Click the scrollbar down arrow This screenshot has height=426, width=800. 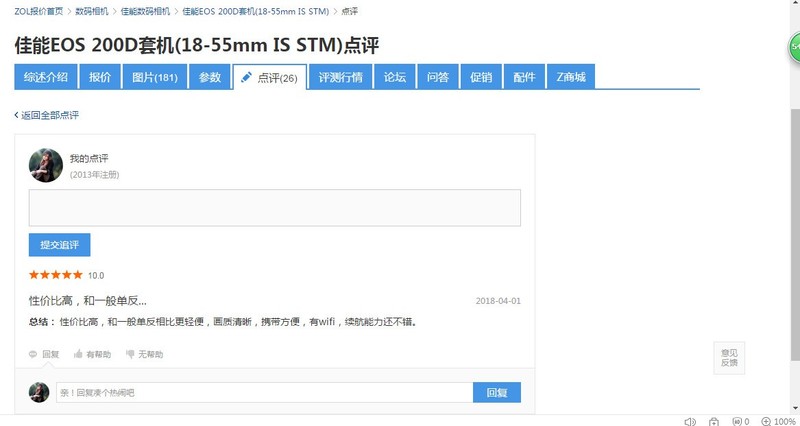(795, 408)
